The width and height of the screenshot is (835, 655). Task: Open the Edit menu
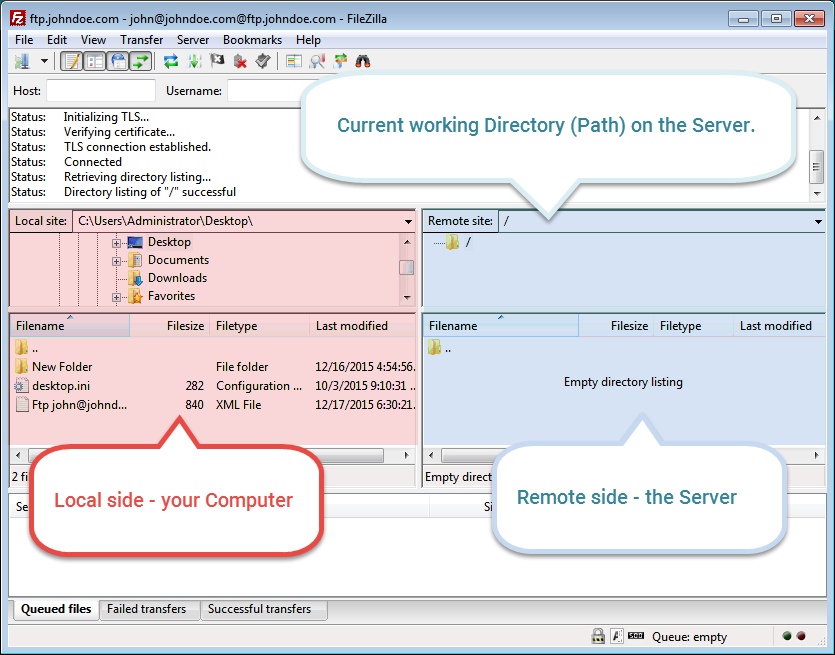click(x=56, y=40)
